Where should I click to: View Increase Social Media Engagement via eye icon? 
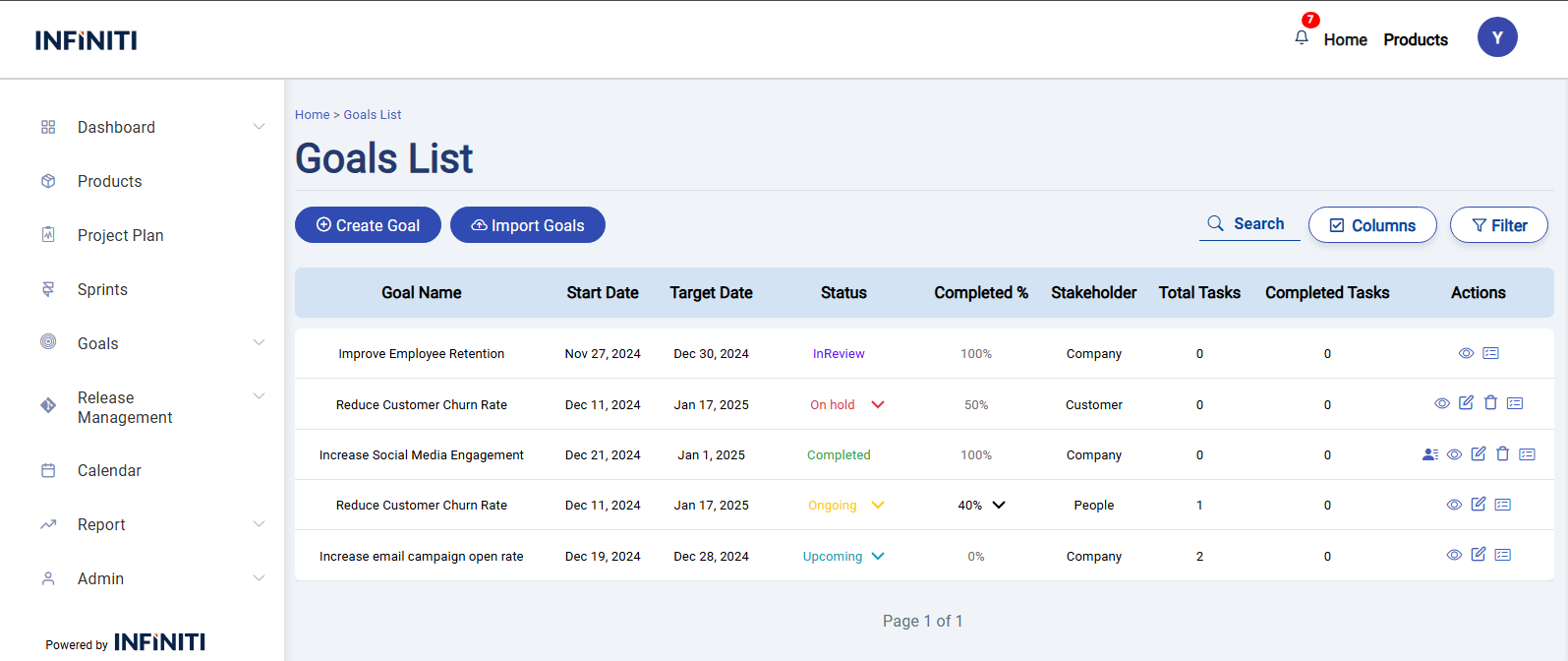tap(1454, 454)
